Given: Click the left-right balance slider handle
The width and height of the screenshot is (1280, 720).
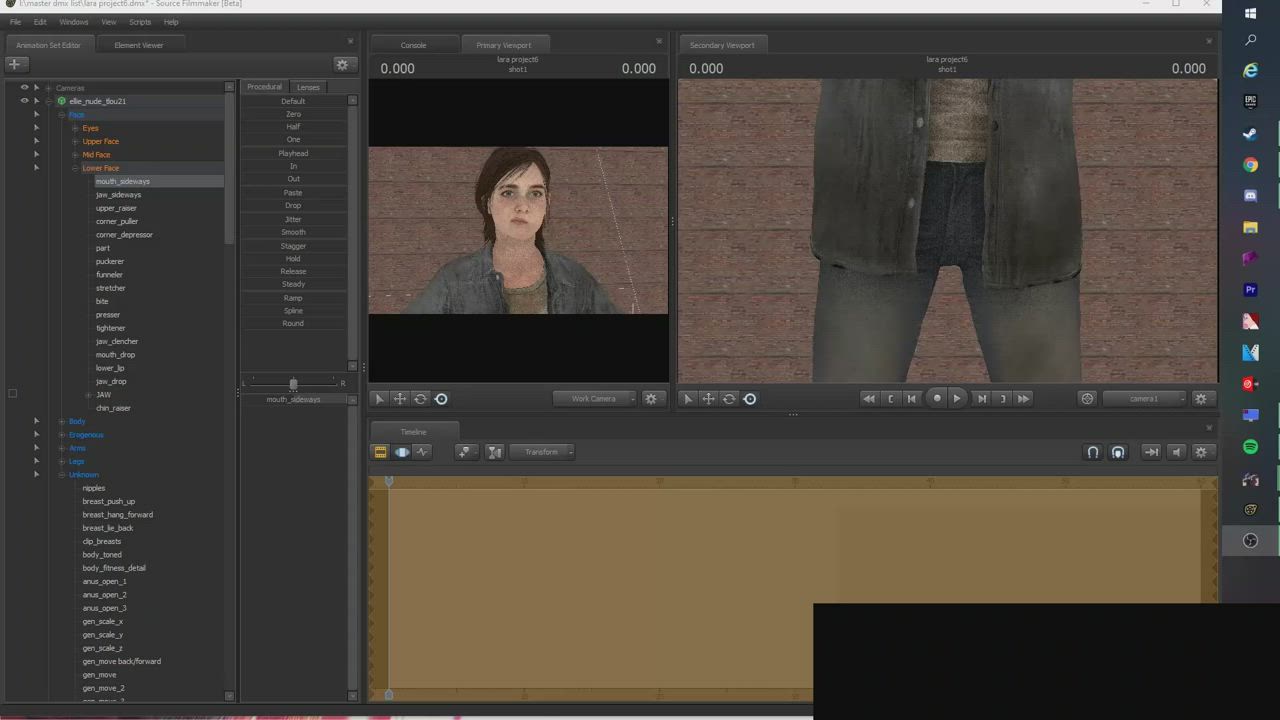Looking at the screenshot, I should 293,384.
